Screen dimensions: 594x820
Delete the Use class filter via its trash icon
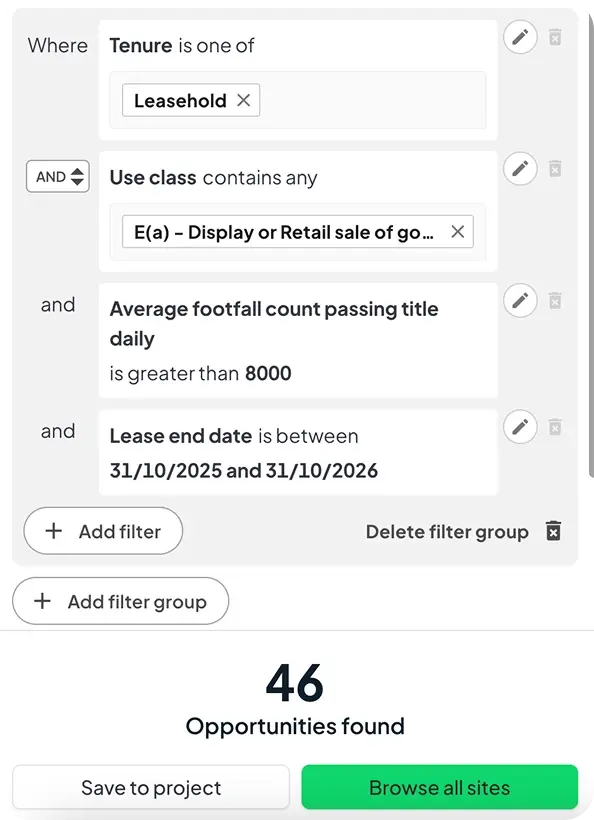tap(556, 169)
